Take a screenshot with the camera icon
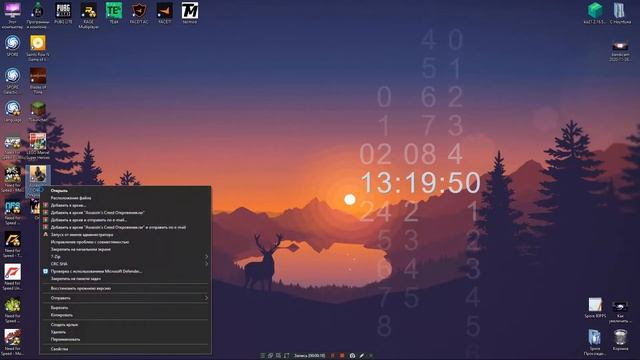This screenshot has width=640, height=360. pos(352,356)
